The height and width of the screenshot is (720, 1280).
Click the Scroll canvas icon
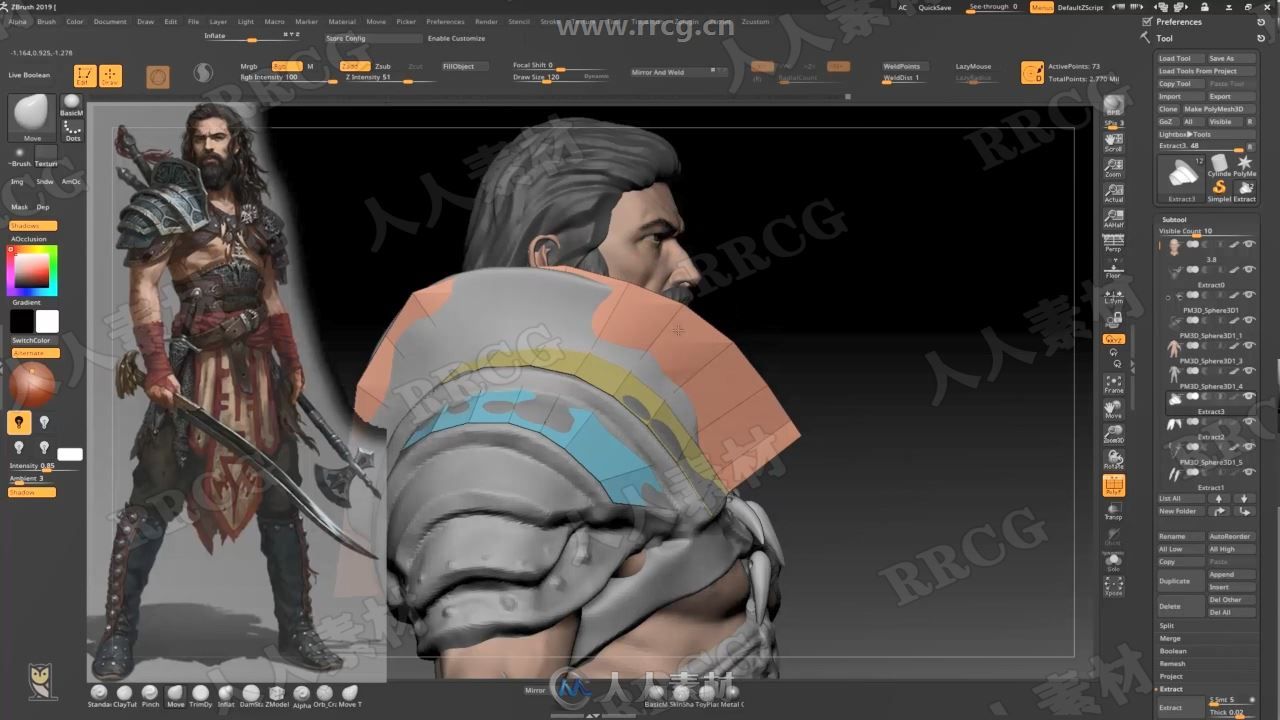point(1113,143)
